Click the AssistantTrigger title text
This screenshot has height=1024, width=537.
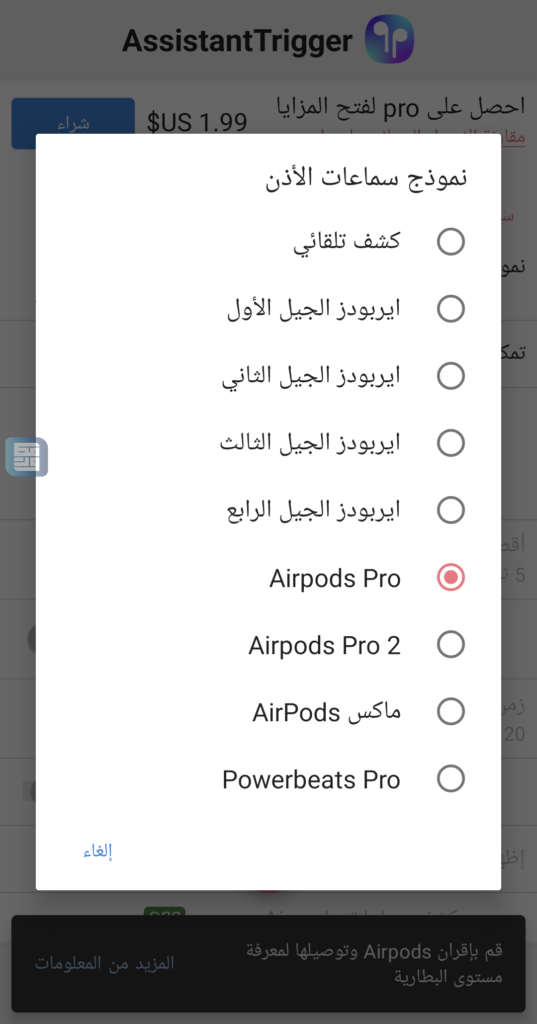[x=237, y=41]
